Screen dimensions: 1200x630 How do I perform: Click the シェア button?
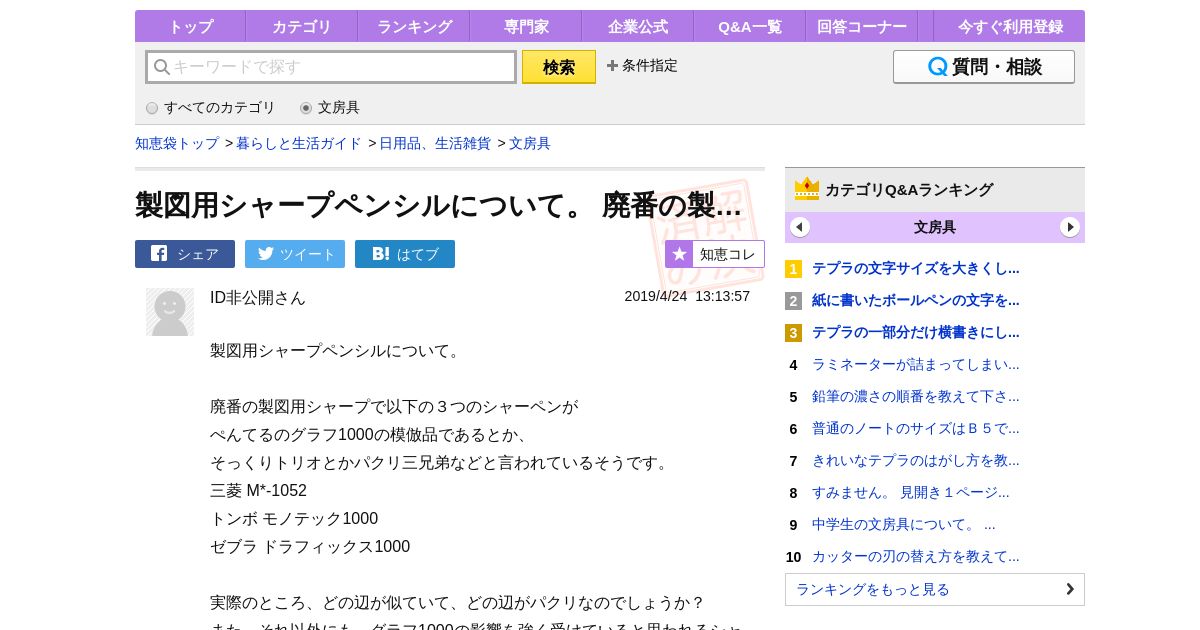185,254
